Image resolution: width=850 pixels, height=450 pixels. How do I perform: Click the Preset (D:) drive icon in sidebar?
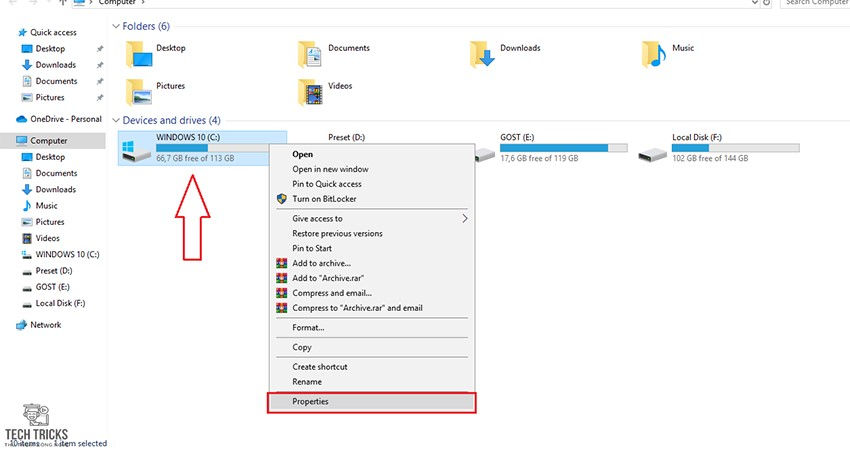pos(27,272)
